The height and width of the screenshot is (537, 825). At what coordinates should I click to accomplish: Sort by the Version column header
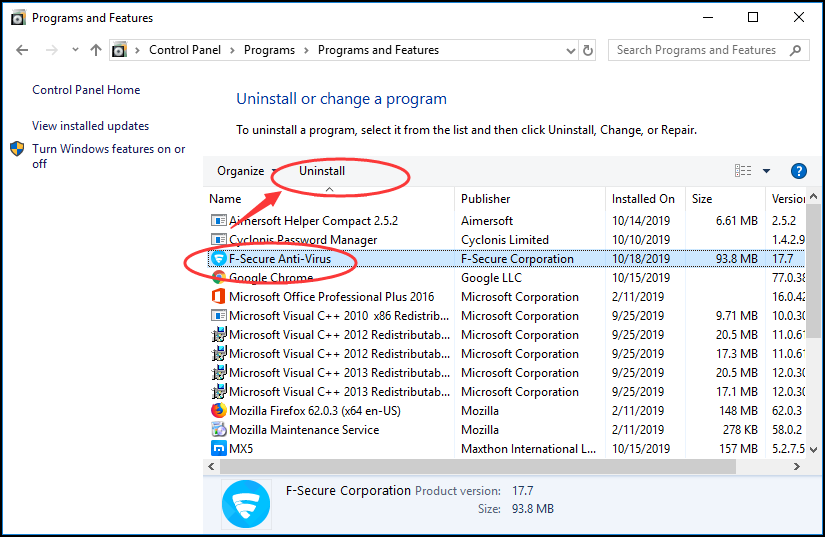(x=788, y=199)
